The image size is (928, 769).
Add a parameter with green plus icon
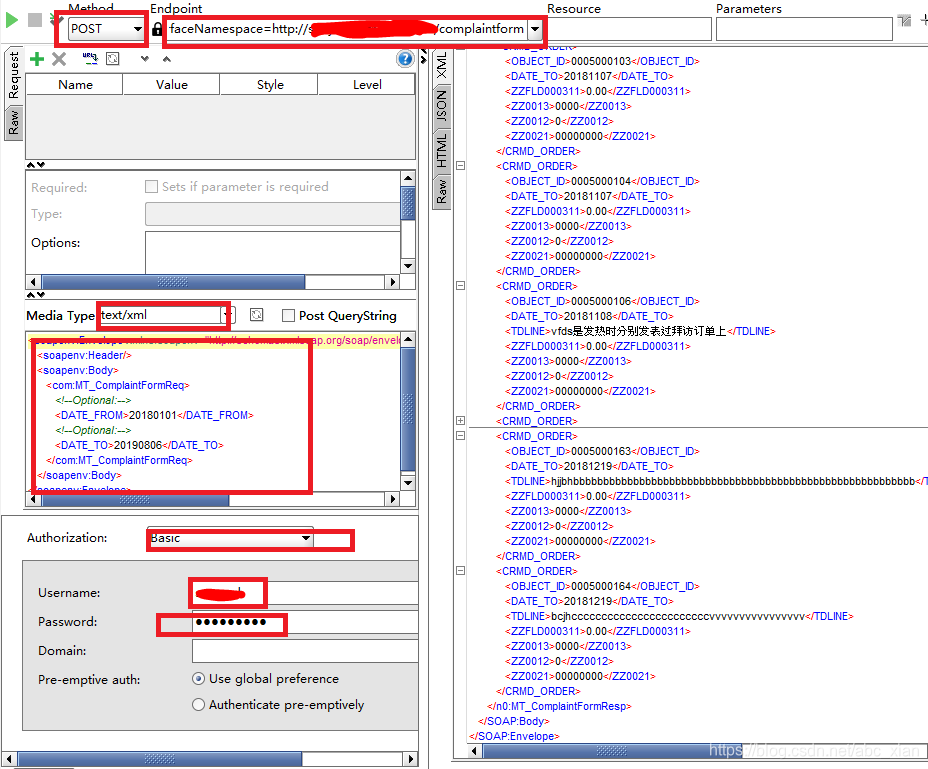click(36, 59)
